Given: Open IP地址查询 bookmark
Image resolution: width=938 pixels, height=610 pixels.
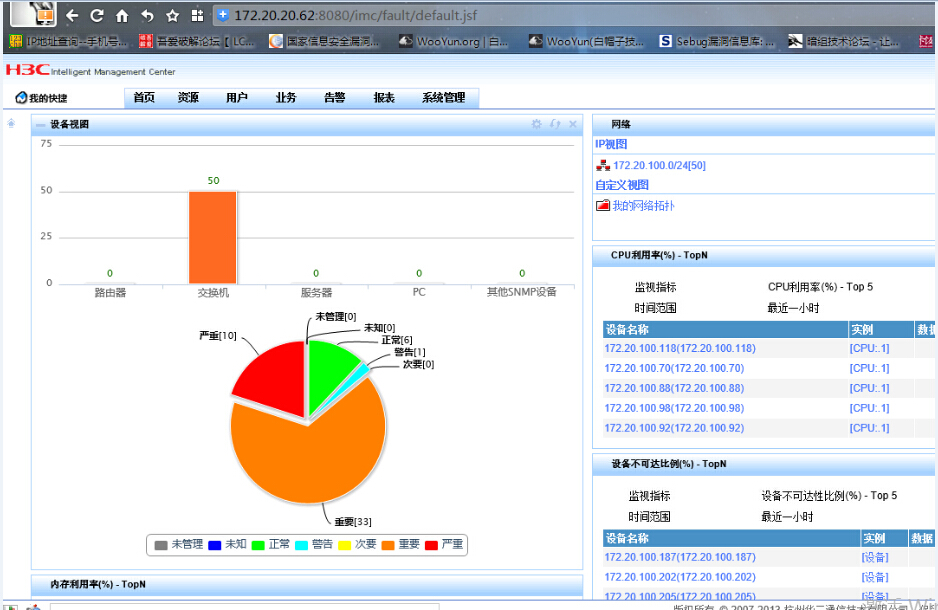Looking at the screenshot, I should point(69,41).
